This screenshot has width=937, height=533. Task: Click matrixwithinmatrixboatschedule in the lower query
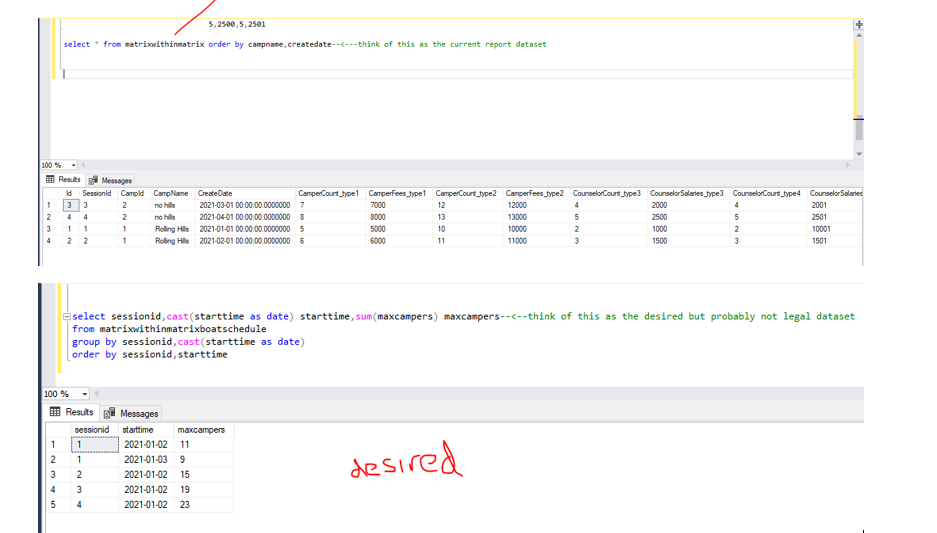tap(183, 329)
